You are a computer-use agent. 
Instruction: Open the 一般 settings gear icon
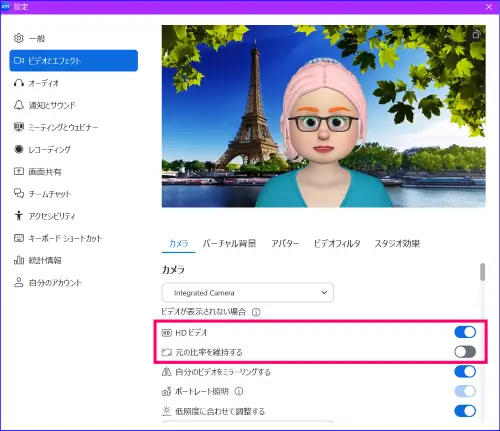point(19,38)
